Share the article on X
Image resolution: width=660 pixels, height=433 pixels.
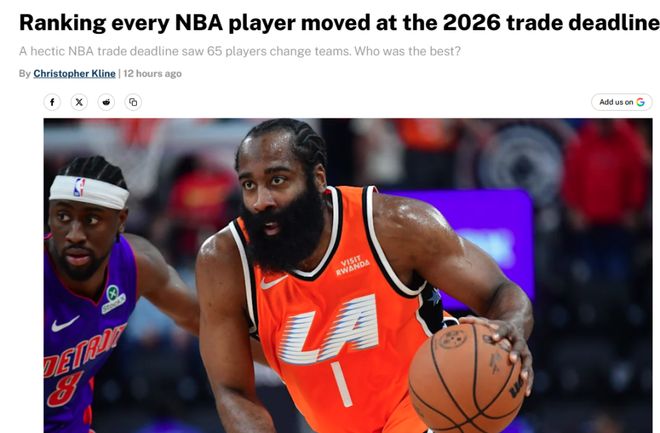click(x=79, y=102)
